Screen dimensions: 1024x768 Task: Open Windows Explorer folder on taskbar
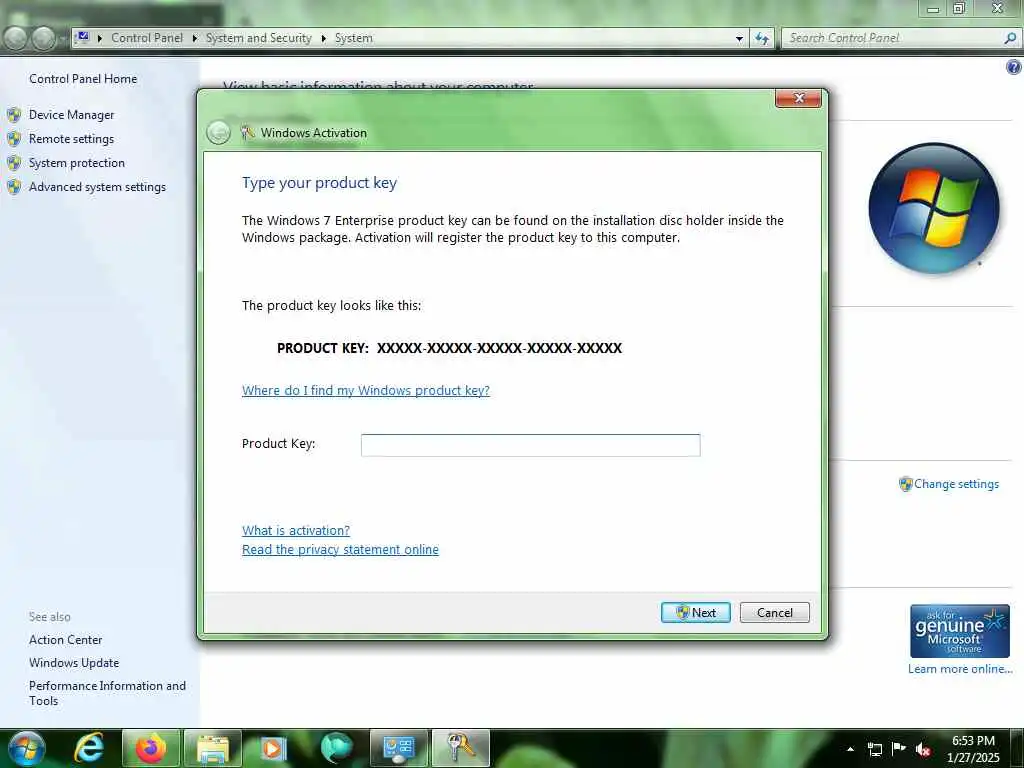pyautogui.click(x=213, y=748)
